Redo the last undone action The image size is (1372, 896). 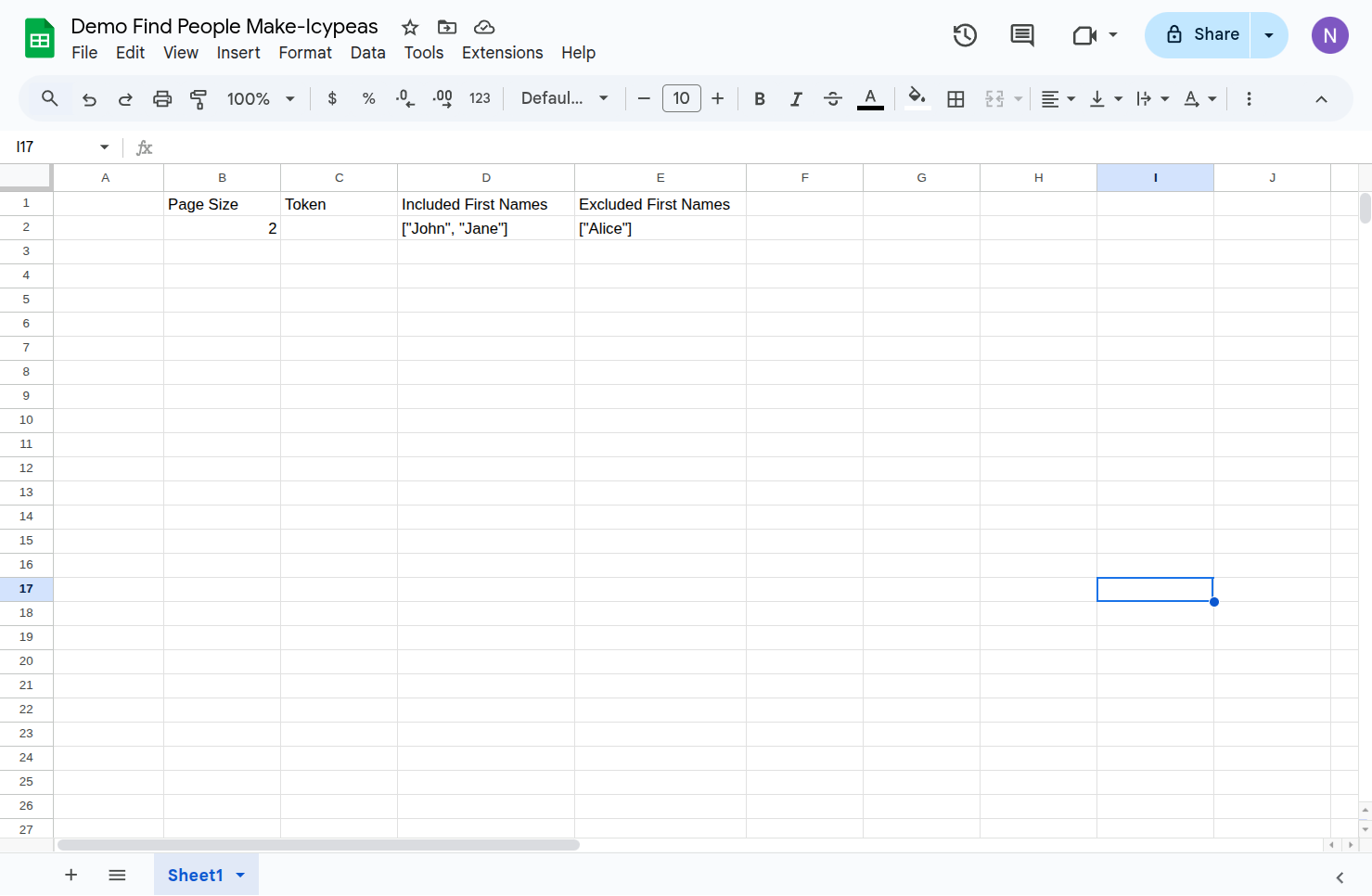pos(125,99)
